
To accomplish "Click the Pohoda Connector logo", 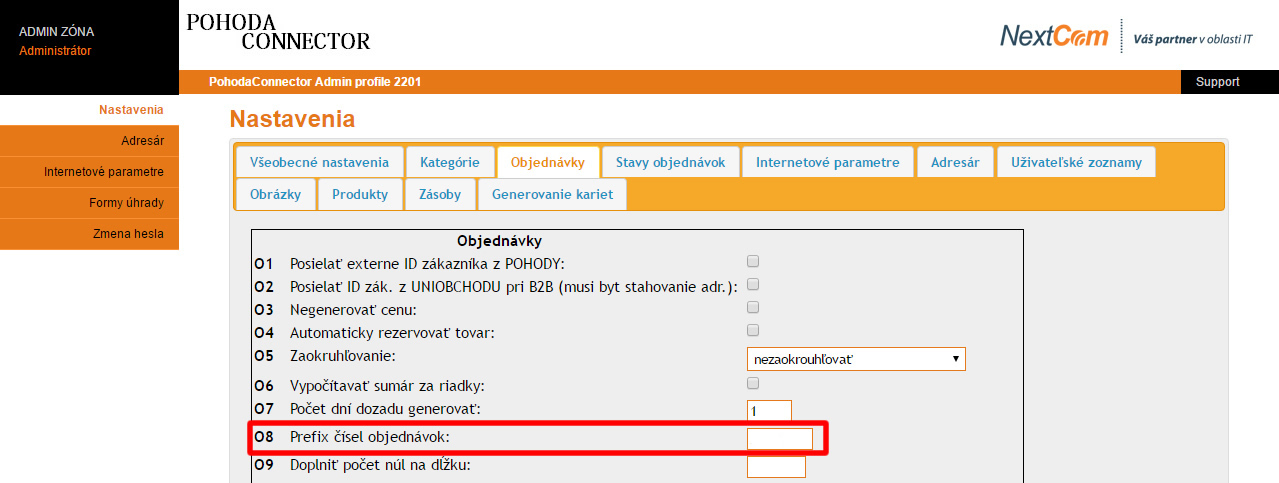I will [x=278, y=32].
